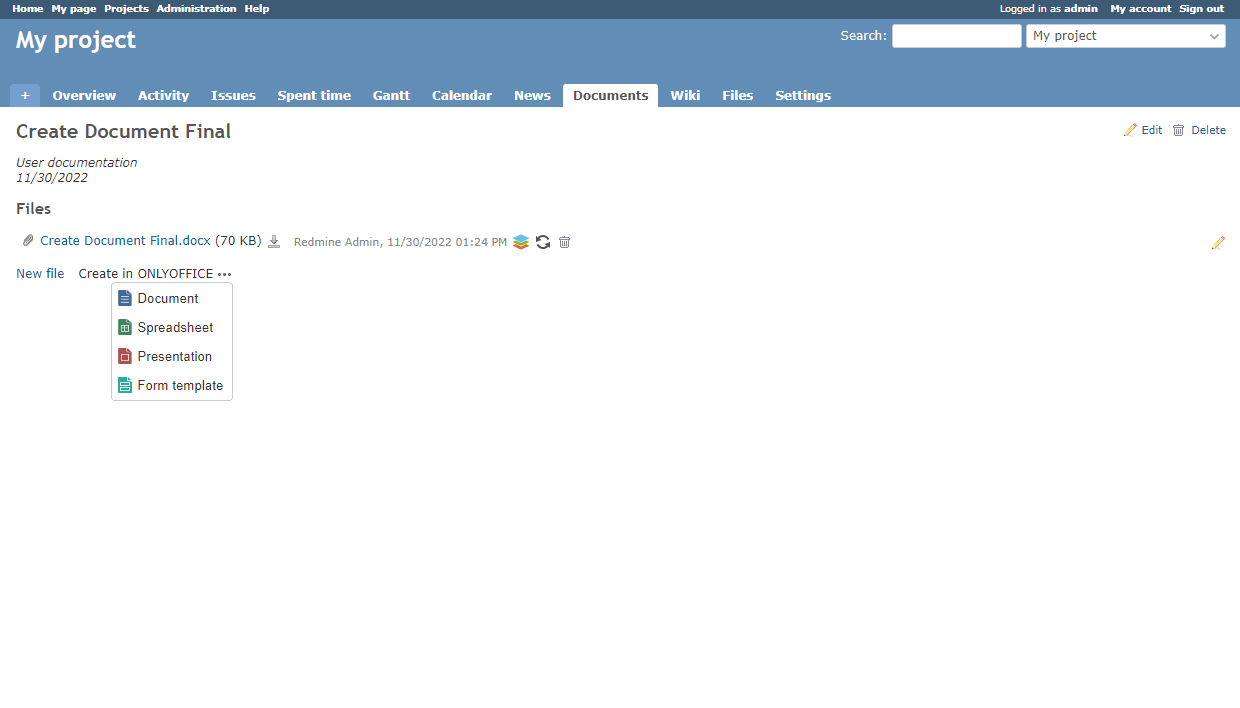Click the teal Form template icon
Screen dimensions: 1240x708
pyautogui.click(x=125, y=386)
